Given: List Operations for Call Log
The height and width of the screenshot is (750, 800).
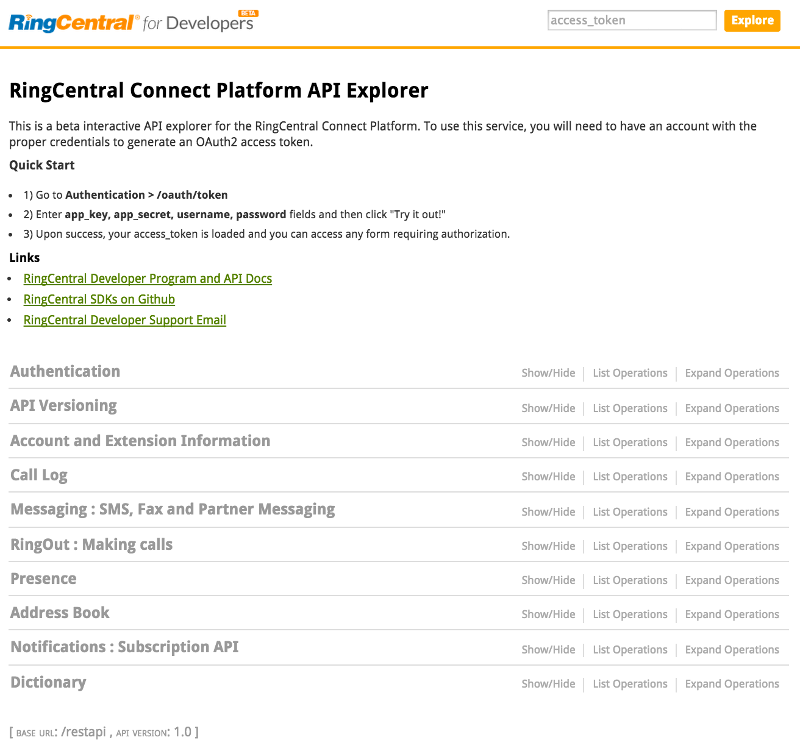Looking at the screenshot, I should [x=630, y=477].
